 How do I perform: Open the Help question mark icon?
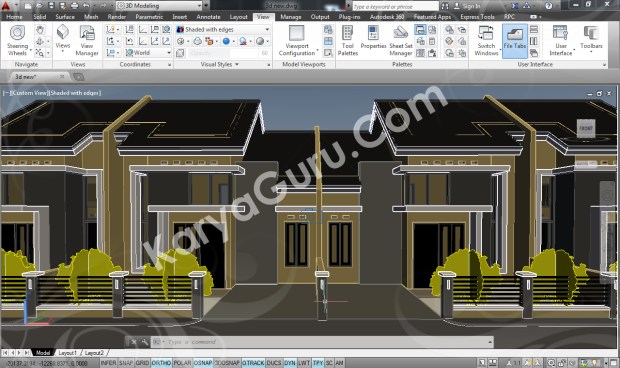pyautogui.click(x=548, y=6)
